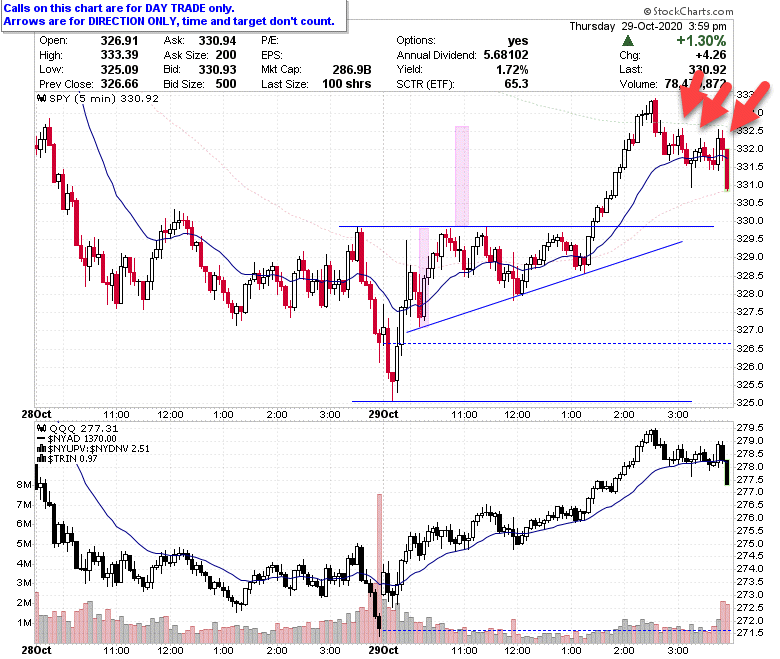Click the 327.0 price label on SPY axis
This screenshot has height=659, width=780.
click(750, 330)
